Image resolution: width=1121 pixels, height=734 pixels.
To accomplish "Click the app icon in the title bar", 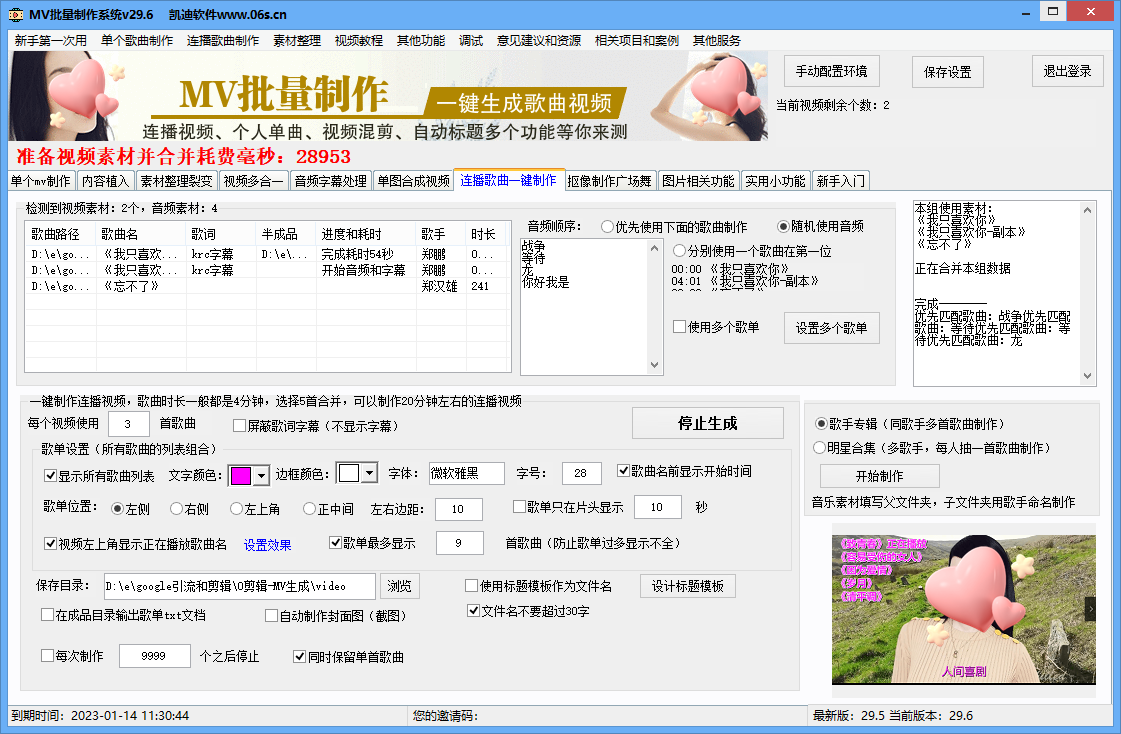I will (15, 14).
